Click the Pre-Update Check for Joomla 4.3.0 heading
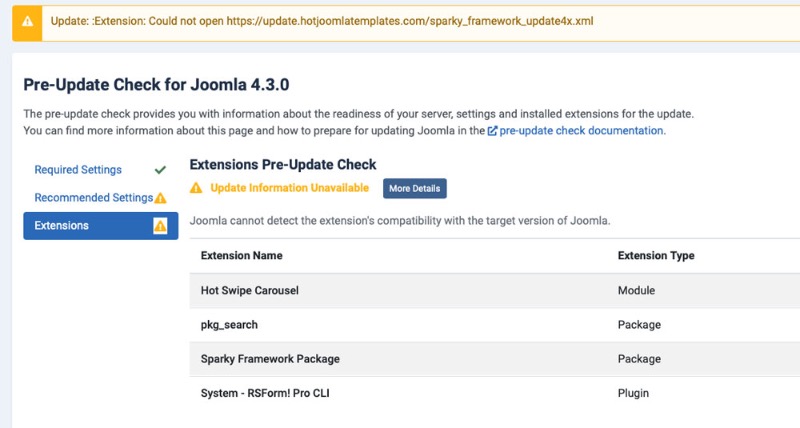Screen dimensions: 800x428 click(156, 85)
